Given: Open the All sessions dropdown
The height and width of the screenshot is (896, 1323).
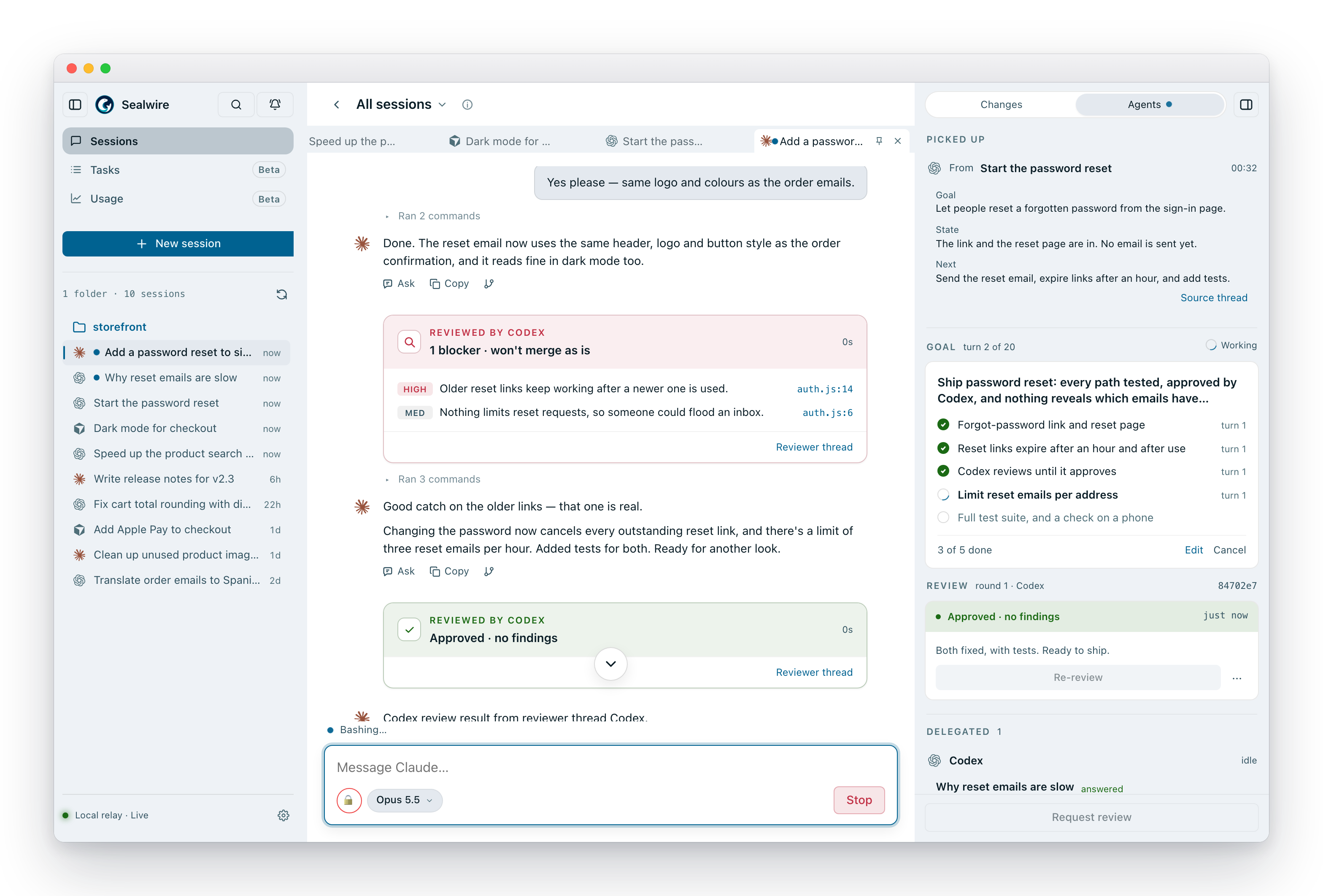Looking at the screenshot, I should [401, 105].
